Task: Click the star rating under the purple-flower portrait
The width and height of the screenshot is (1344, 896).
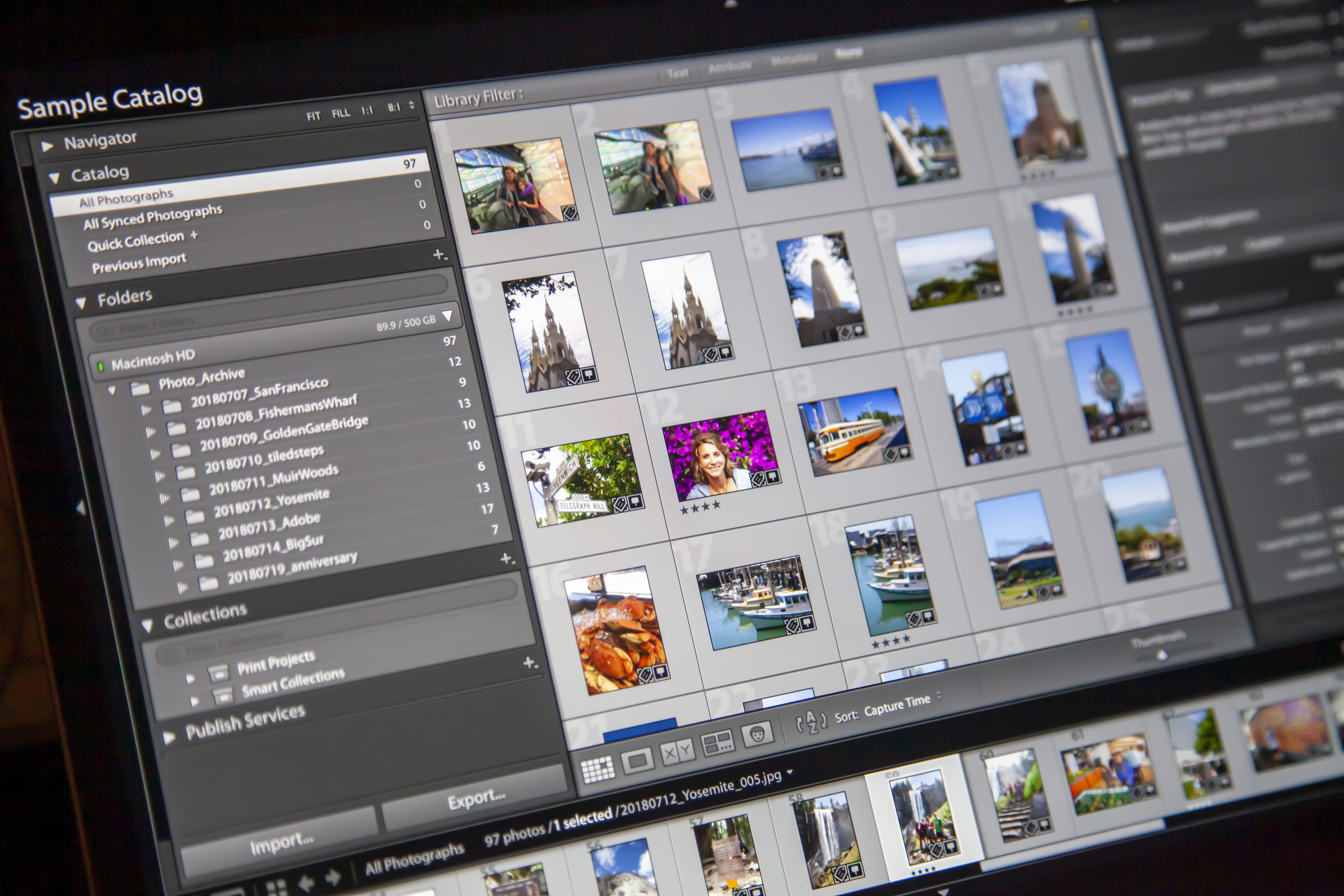Action: pos(700,507)
